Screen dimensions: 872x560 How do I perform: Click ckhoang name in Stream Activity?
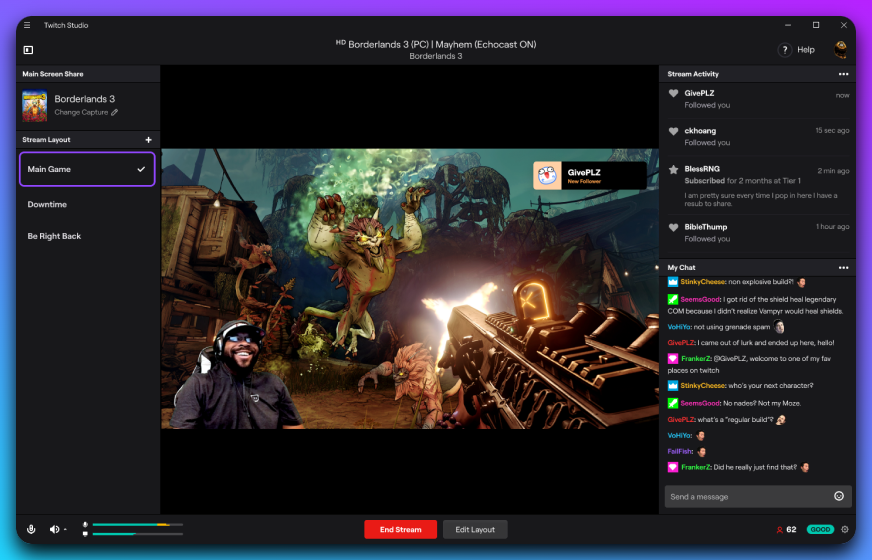700,131
